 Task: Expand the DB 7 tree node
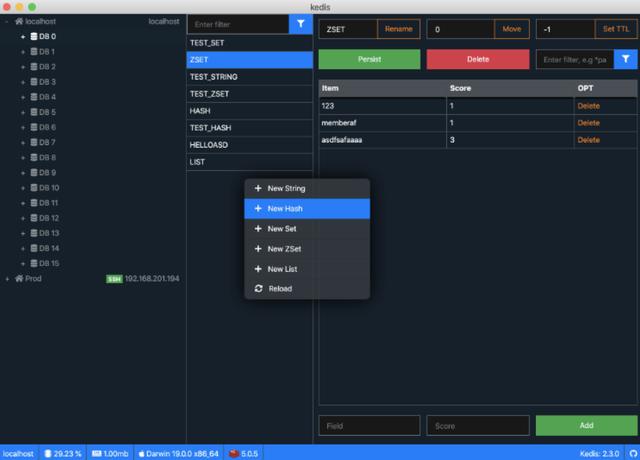(x=23, y=142)
